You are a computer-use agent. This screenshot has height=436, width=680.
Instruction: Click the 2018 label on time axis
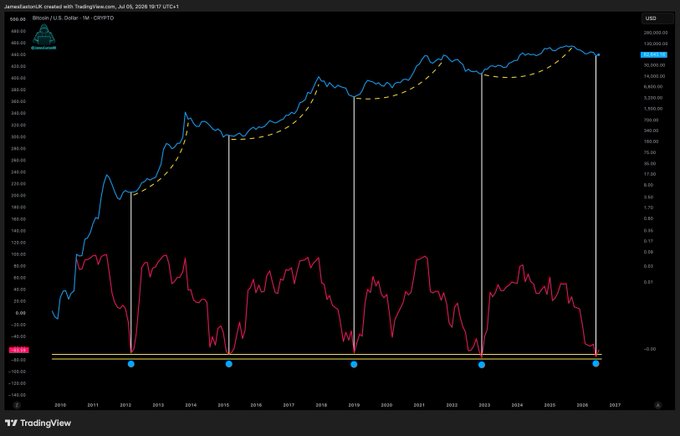tap(321, 405)
